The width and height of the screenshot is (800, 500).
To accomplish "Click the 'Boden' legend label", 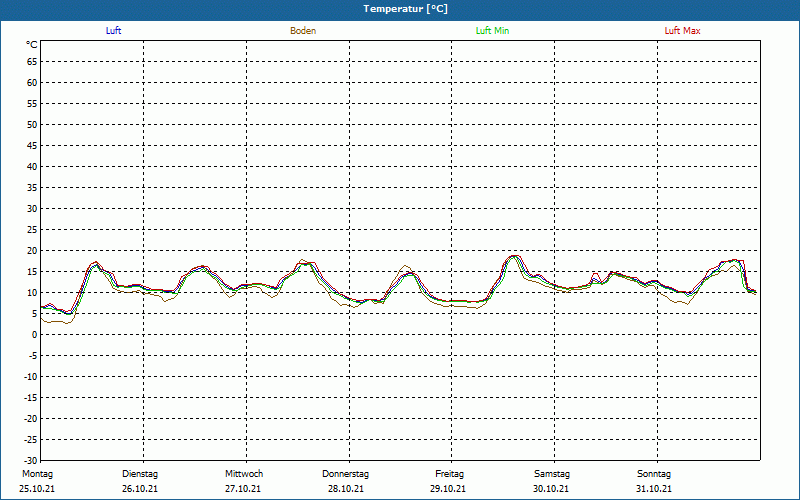I will (x=303, y=31).
